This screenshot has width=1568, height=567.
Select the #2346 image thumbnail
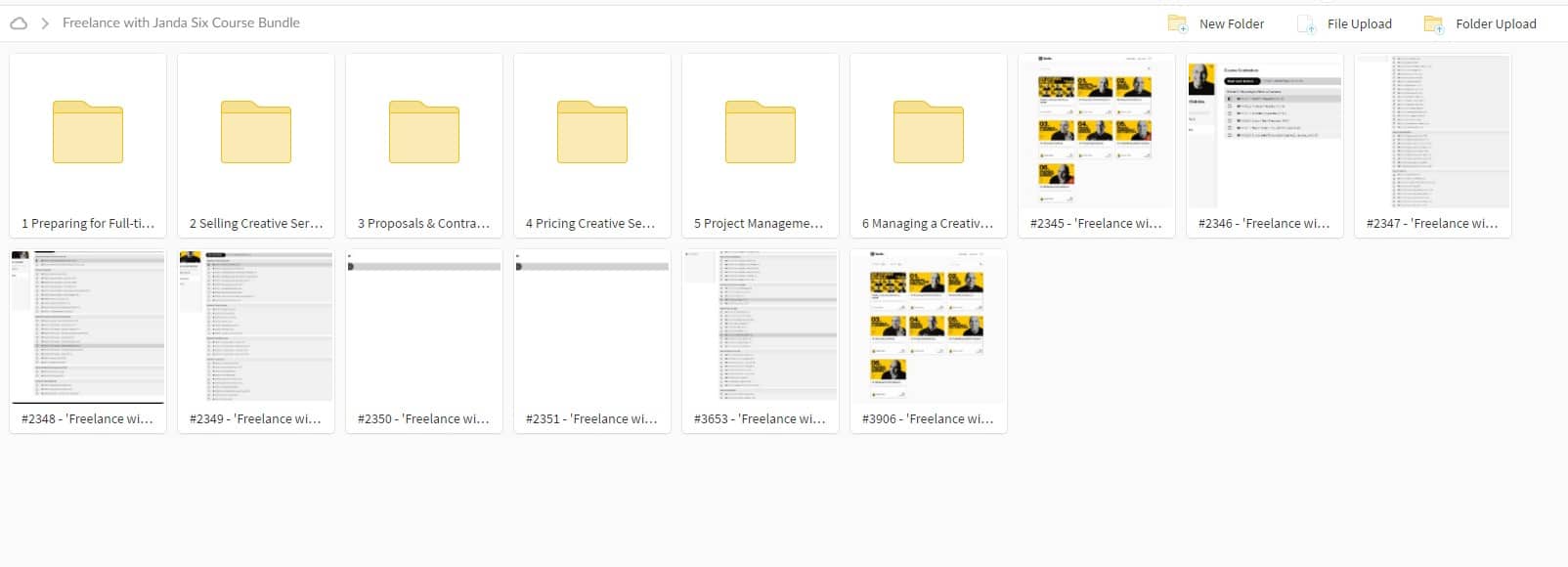pos(1264,130)
